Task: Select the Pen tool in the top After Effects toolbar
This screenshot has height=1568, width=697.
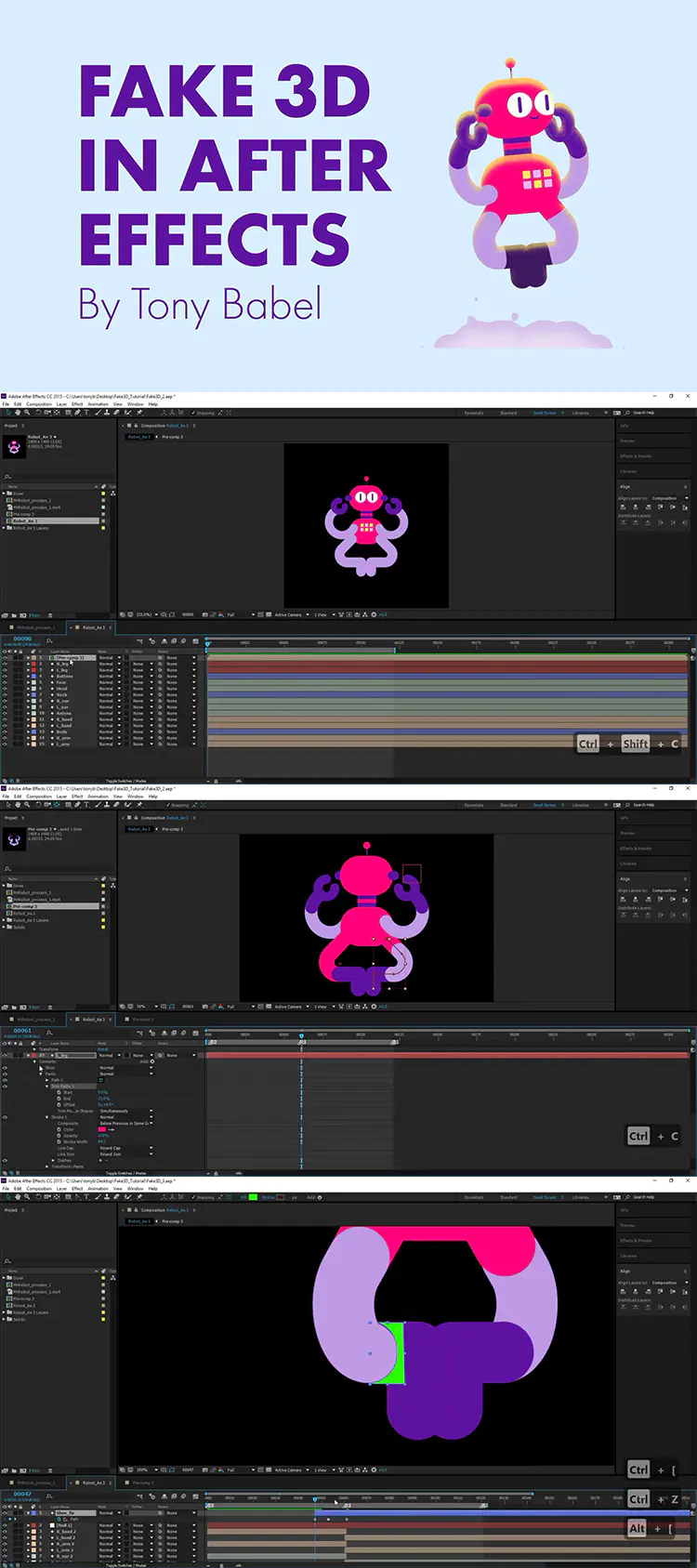Action: (77, 413)
